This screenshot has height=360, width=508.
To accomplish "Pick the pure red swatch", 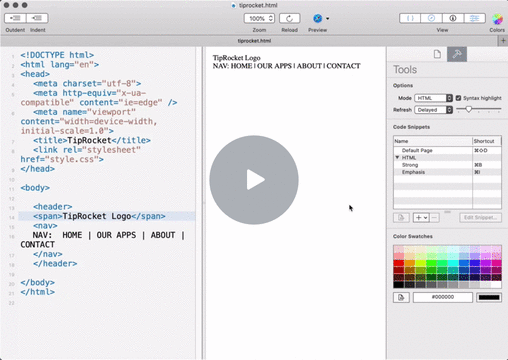I will [399, 263].
